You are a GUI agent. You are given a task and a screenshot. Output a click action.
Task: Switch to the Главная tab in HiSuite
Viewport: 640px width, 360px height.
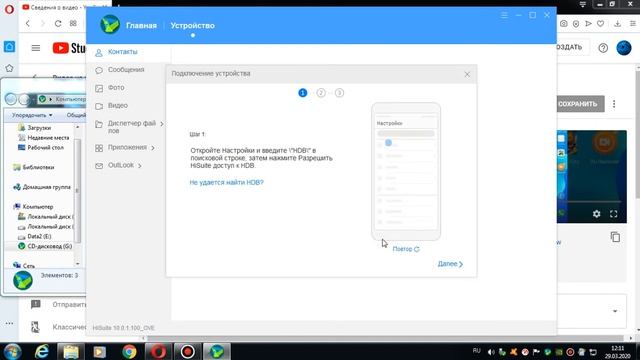141,25
